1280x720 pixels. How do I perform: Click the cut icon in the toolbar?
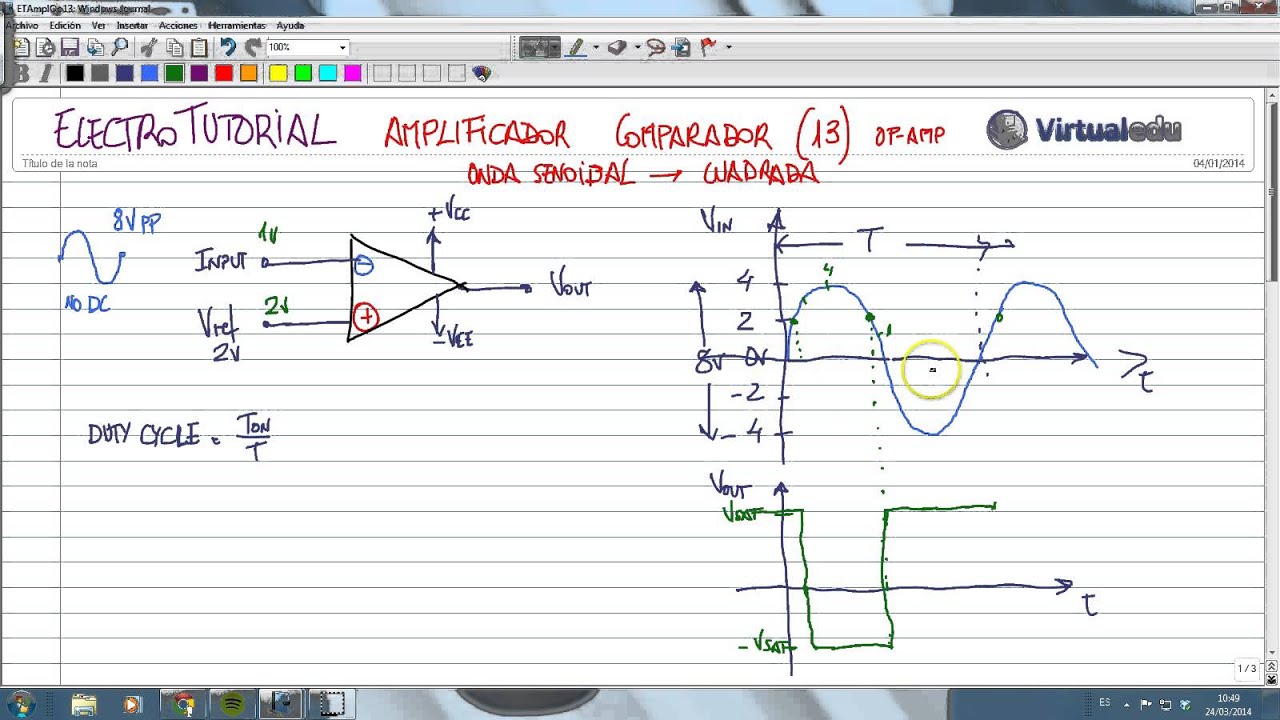pyautogui.click(x=149, y=47)
